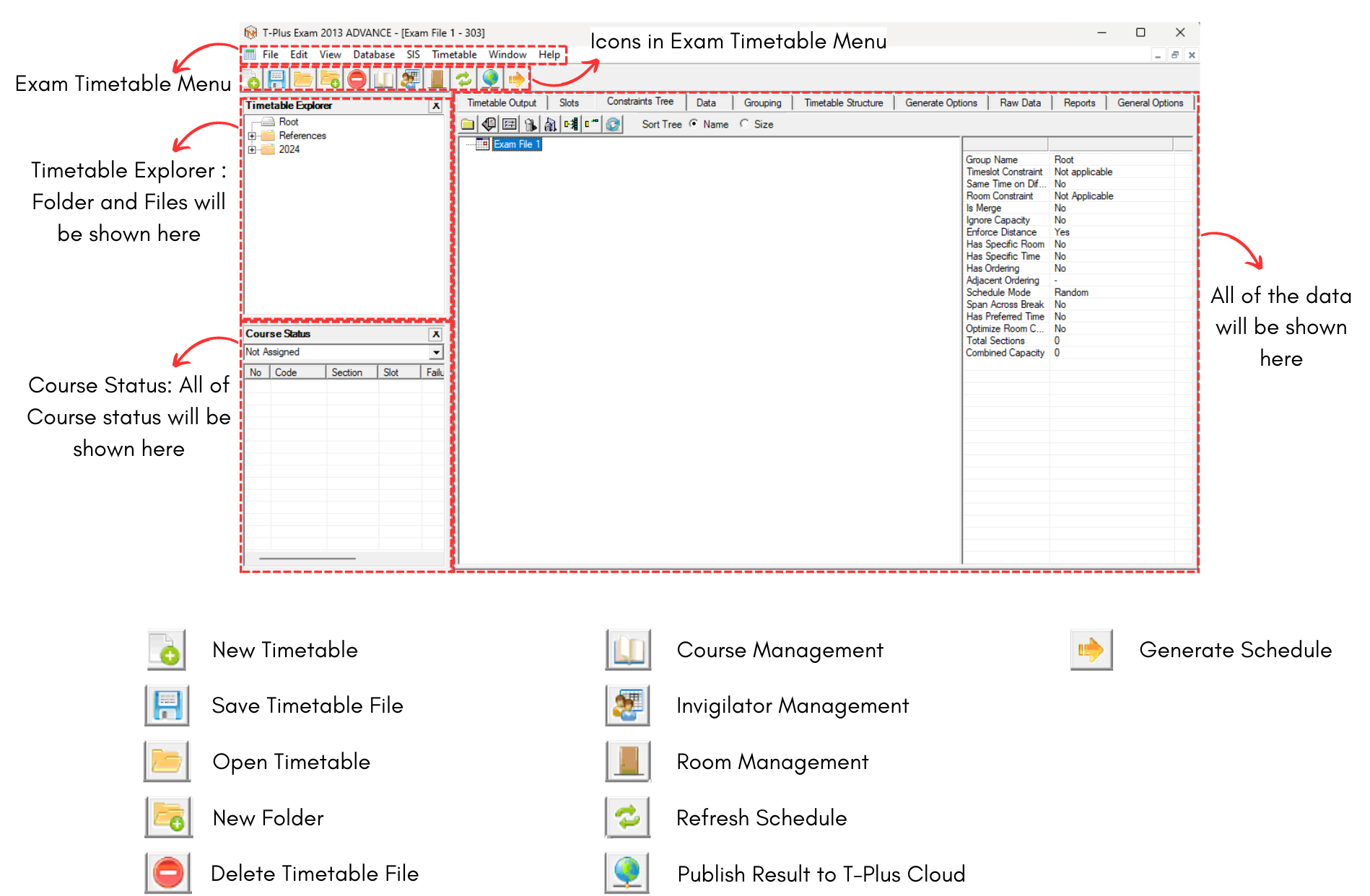Select the Size sort radio button
This screenshot has width=1370, height=896.
744,124
